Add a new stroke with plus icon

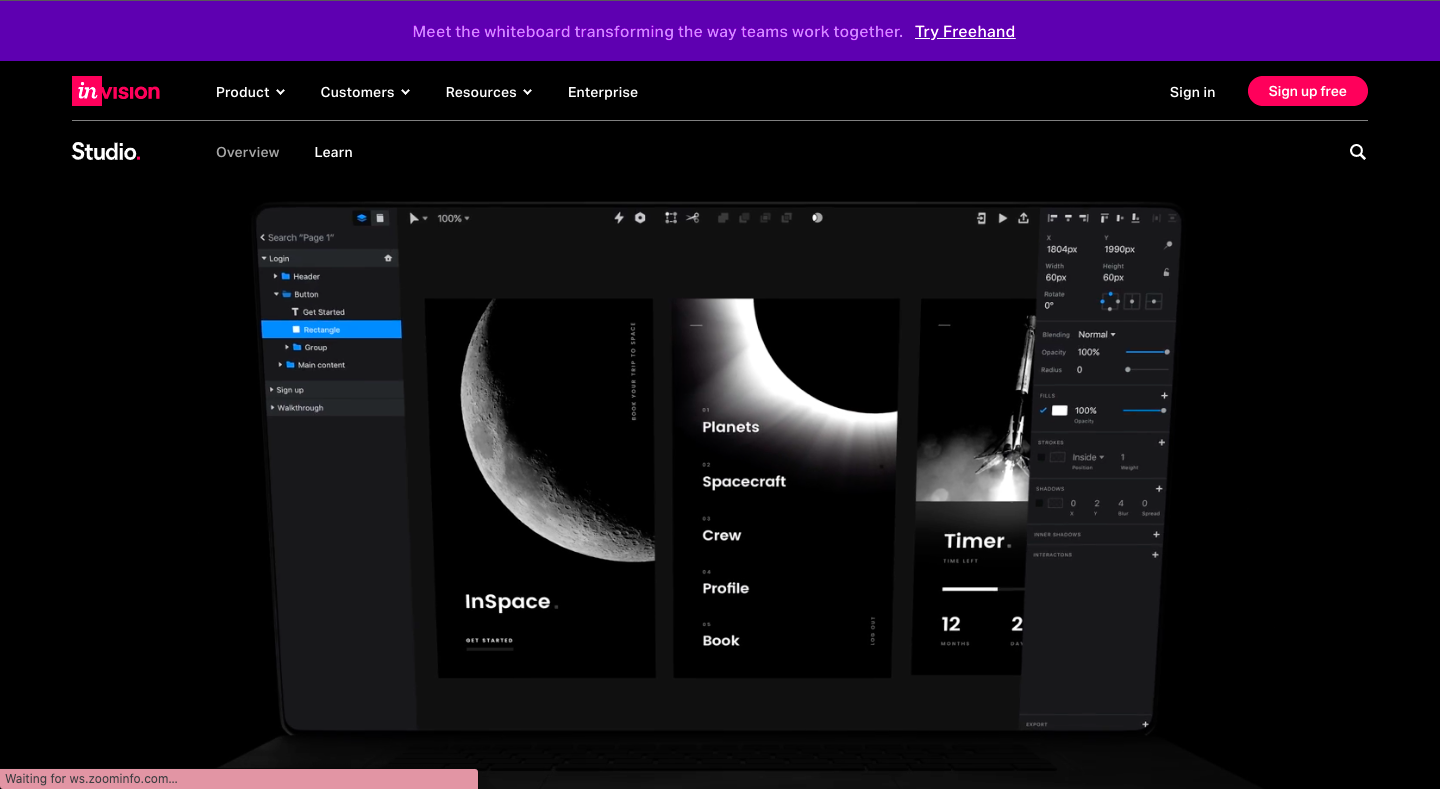[x=1162, y=442]
